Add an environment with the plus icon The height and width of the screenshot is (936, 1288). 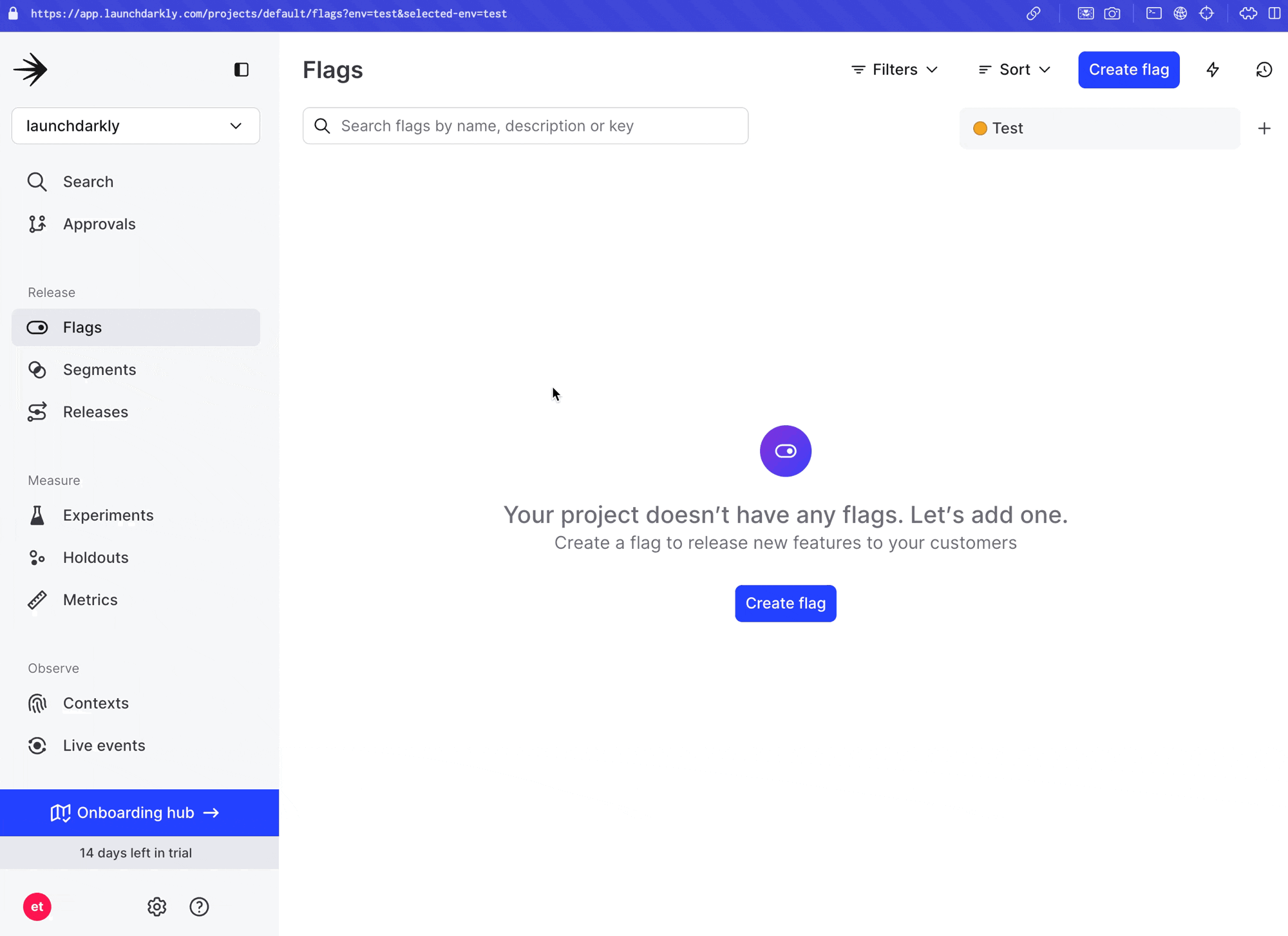coord(1264,128)
